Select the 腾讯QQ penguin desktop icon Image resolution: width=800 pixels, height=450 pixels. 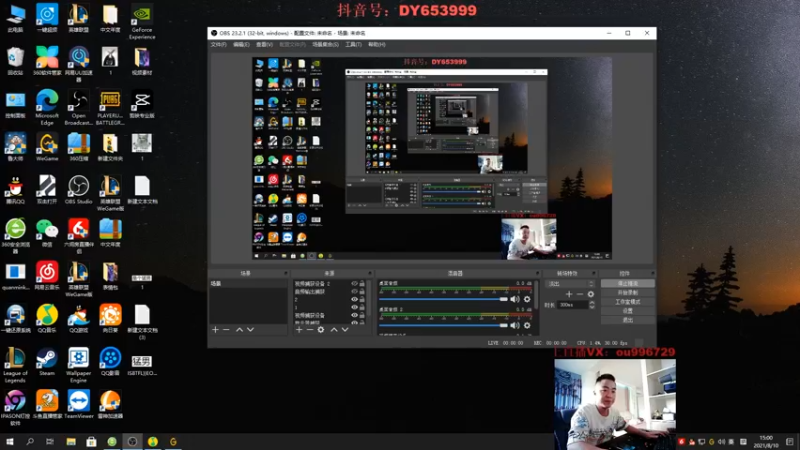(15, 190)
